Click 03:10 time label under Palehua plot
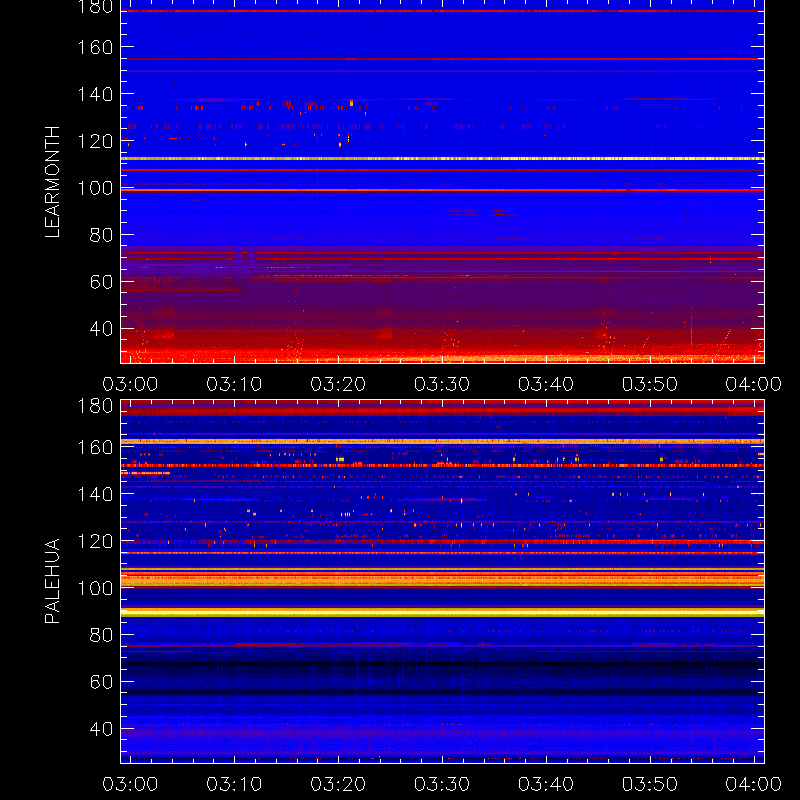The height and width of the screenshot is (800, 800). 234,784
